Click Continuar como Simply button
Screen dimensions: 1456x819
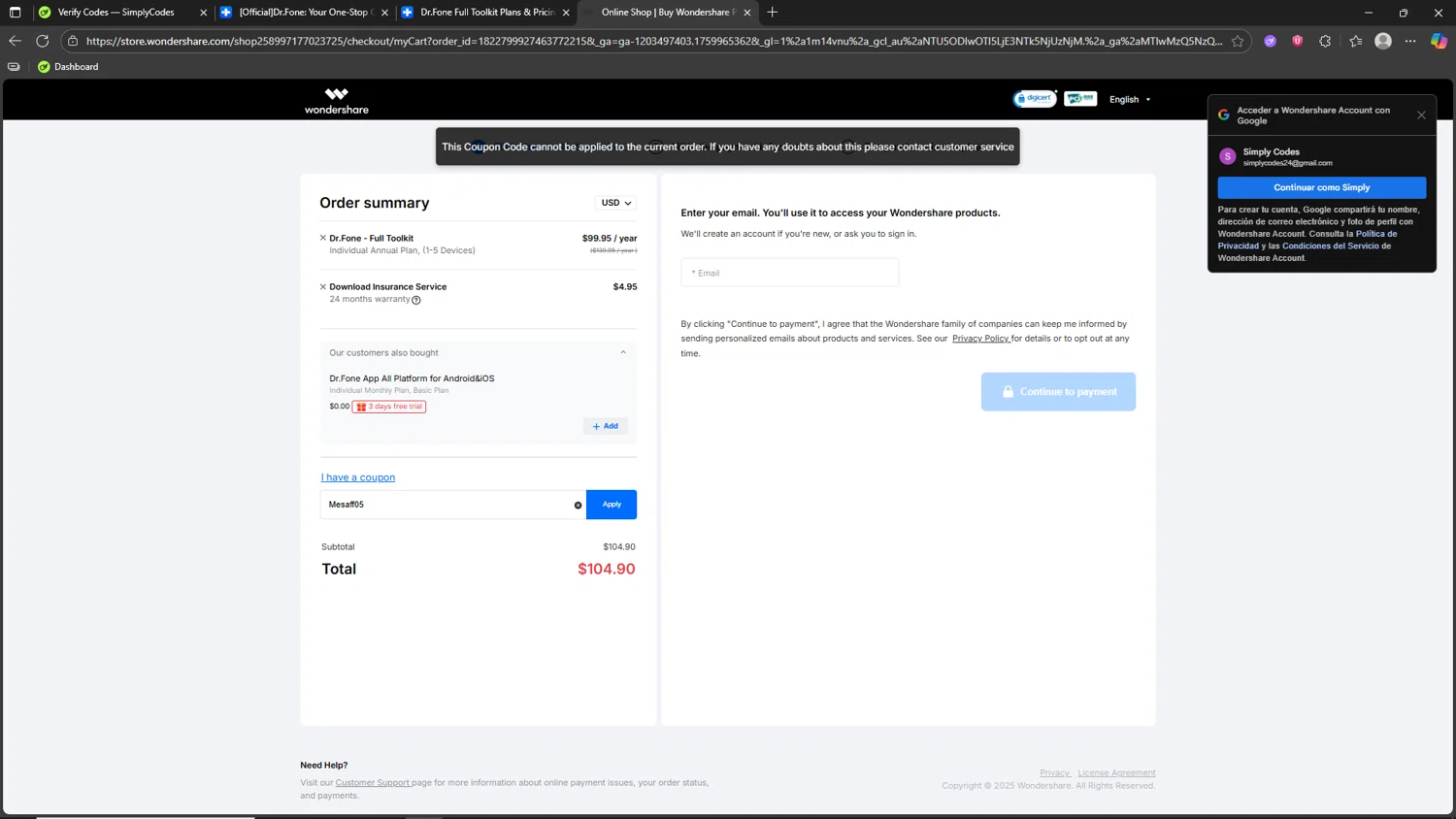[x=1321, y=187]
